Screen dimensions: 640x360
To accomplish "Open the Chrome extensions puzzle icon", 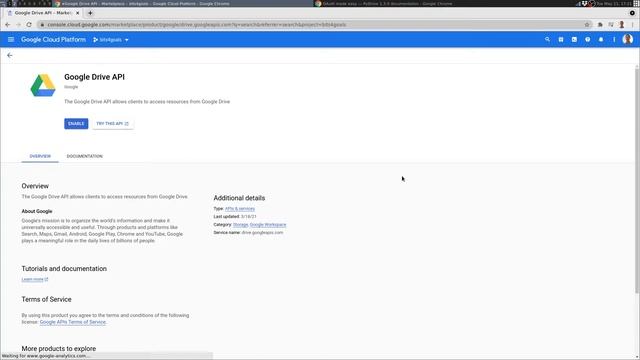I will click(x=600, y=24).
